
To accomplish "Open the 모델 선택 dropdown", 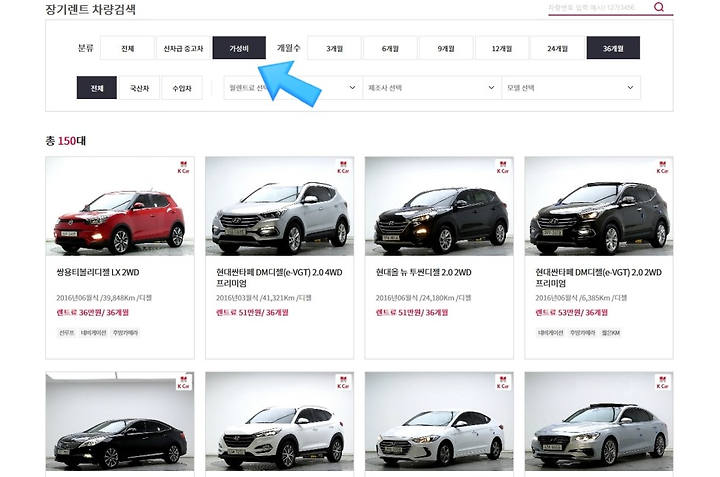I will (571, 88).
